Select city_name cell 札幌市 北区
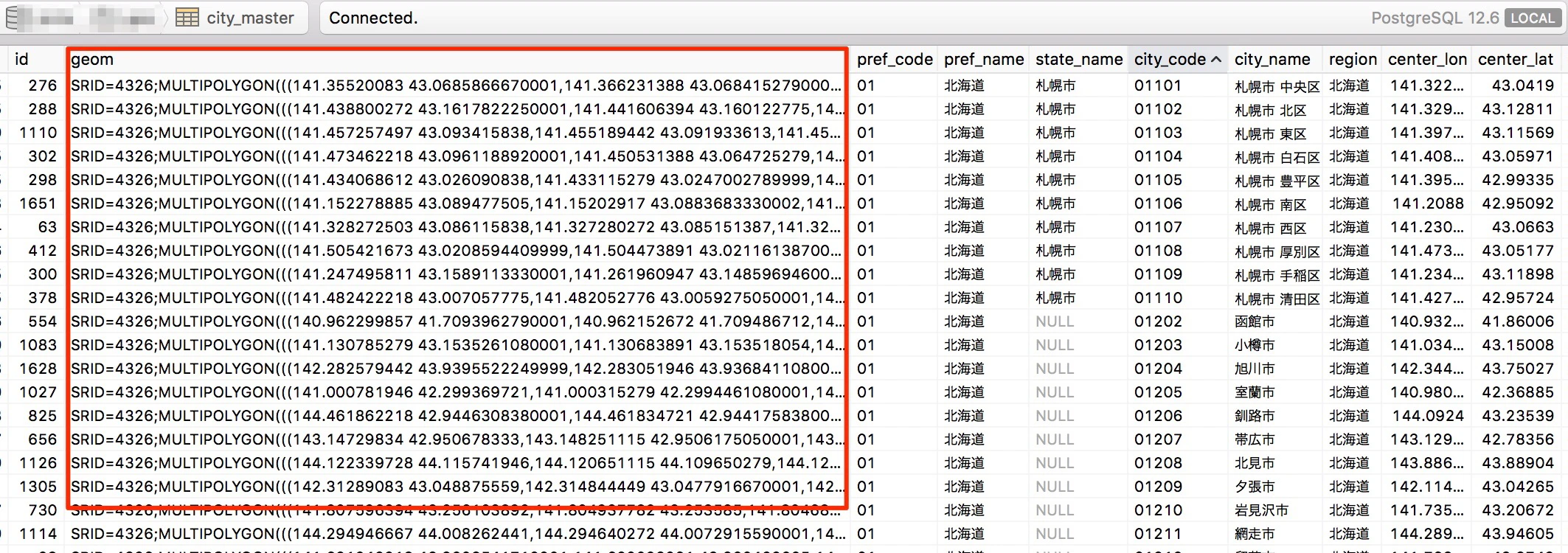 pyautogui.click(x=1271, y=110)
